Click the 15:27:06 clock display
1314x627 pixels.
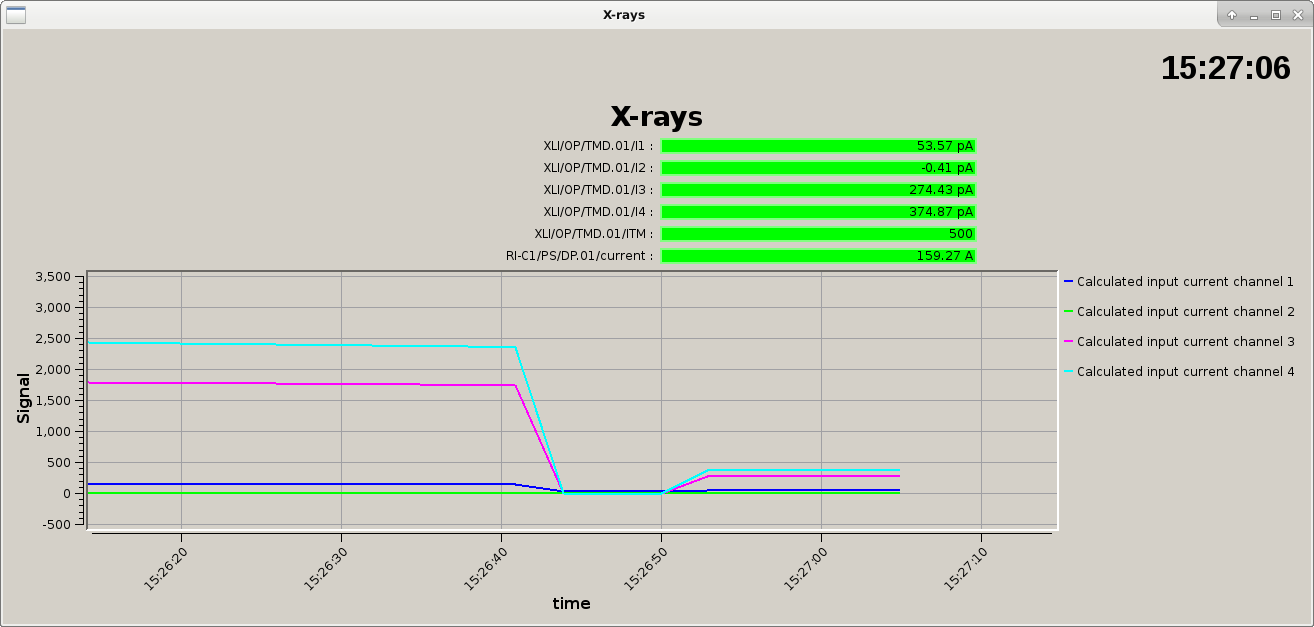pyautogui.click(x=1225, y=68)
